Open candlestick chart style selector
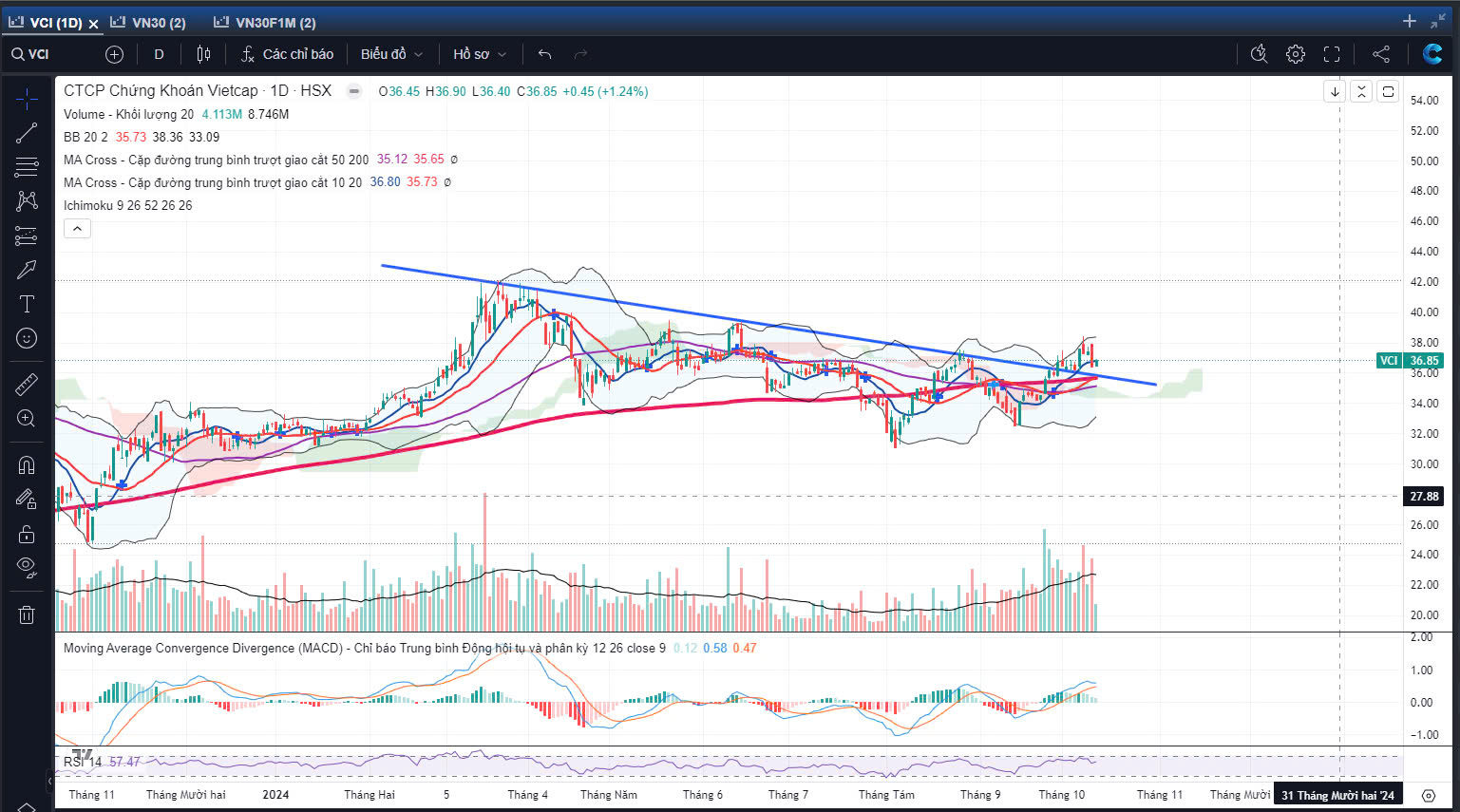 (x=203, y=54)
